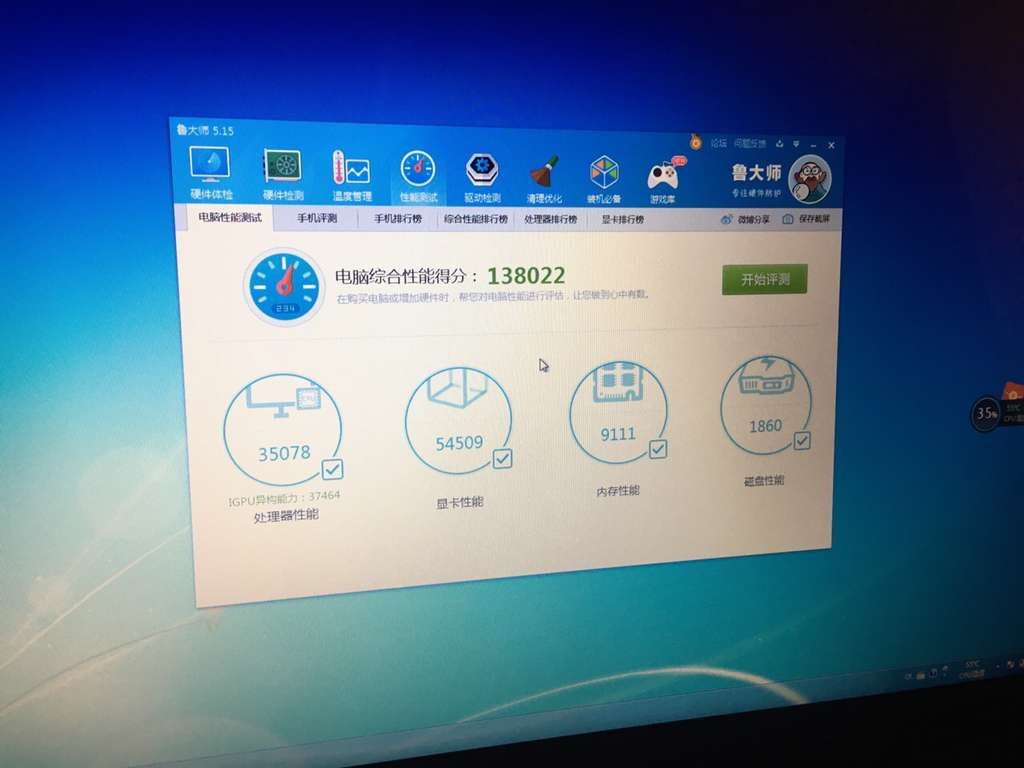
Task: Click the 磁盘性能 label
Action: coord(763,481)
